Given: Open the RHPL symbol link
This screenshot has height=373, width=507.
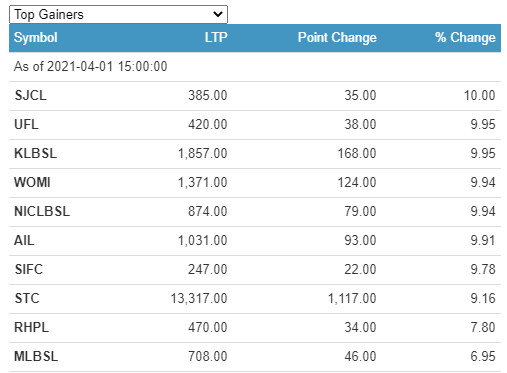Looking at the screenshot, I should 31,328.
